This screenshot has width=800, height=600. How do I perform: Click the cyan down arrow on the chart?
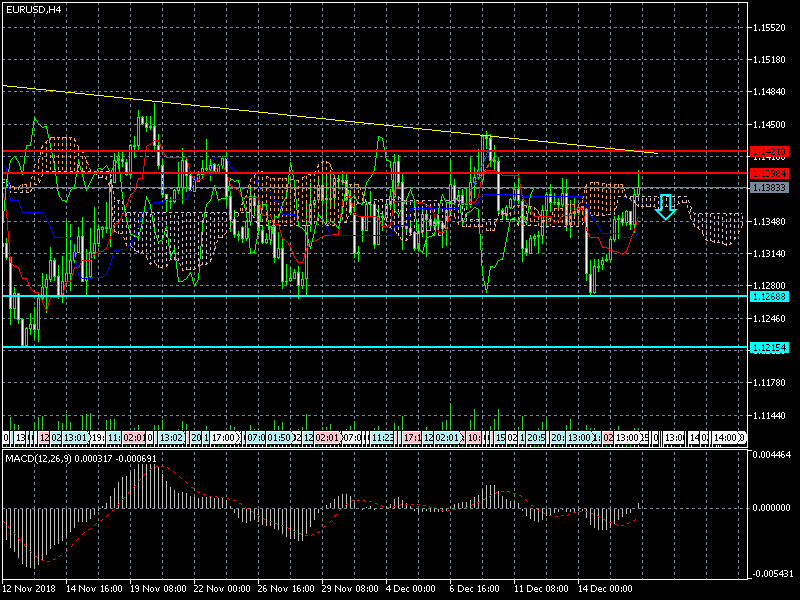coord(666,207)
